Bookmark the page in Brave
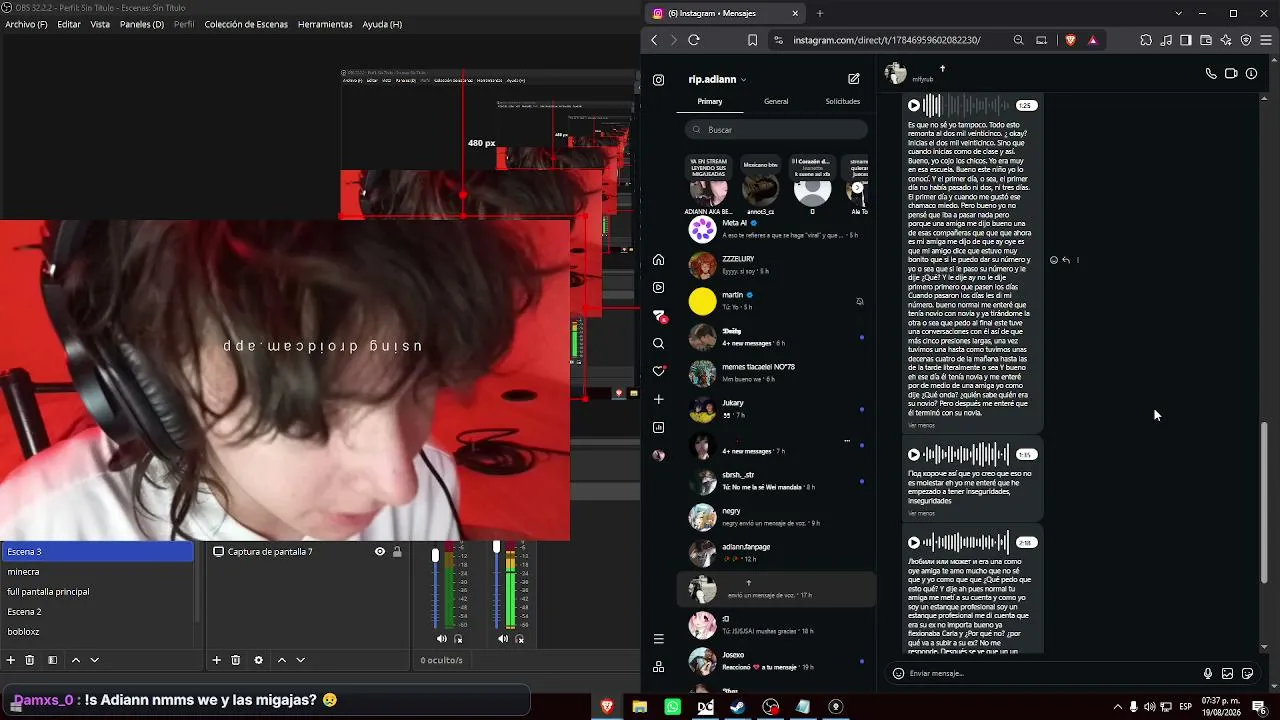Screen dimensions: 1280x720 [x=752, y=40]
